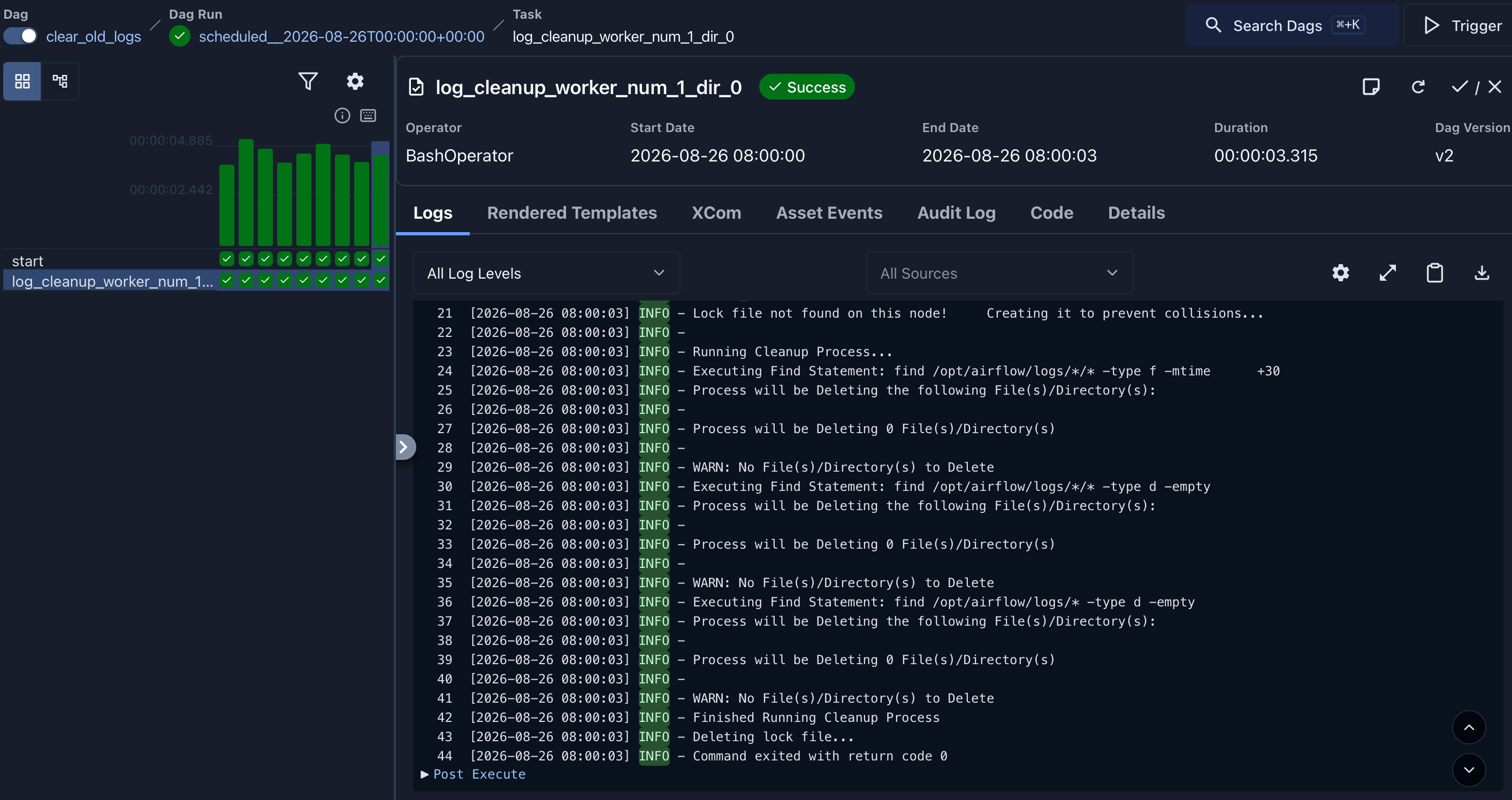Toggle the clear_old_logs Dag pause switch

coord(20,36)
